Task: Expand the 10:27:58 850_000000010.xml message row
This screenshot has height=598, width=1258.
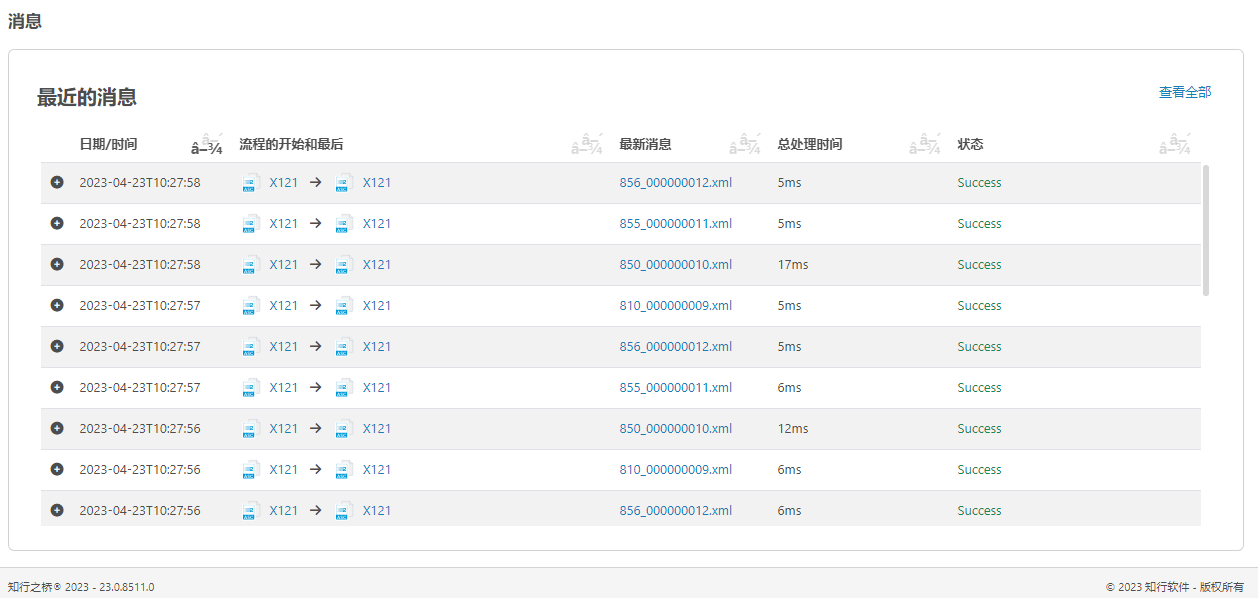Action: click(x=57, y=265)
